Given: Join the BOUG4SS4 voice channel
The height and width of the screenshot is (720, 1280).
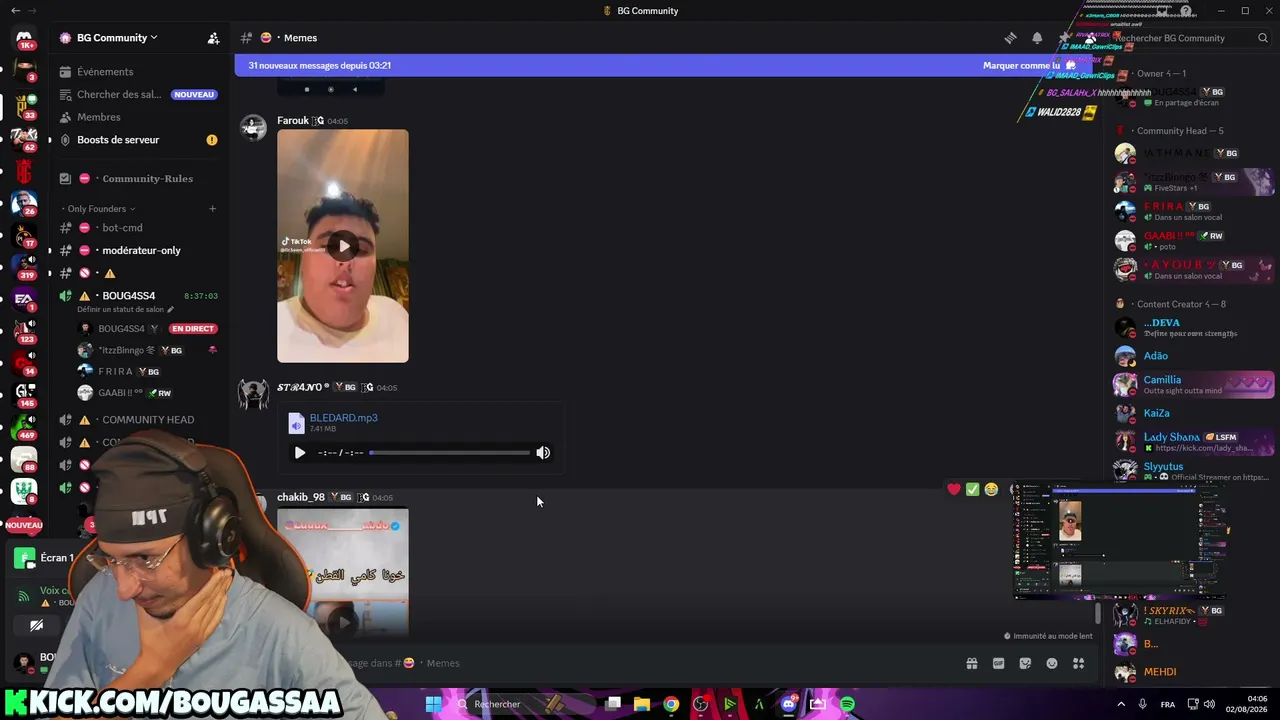Looking at the screenshot, I should coord(128,296).
